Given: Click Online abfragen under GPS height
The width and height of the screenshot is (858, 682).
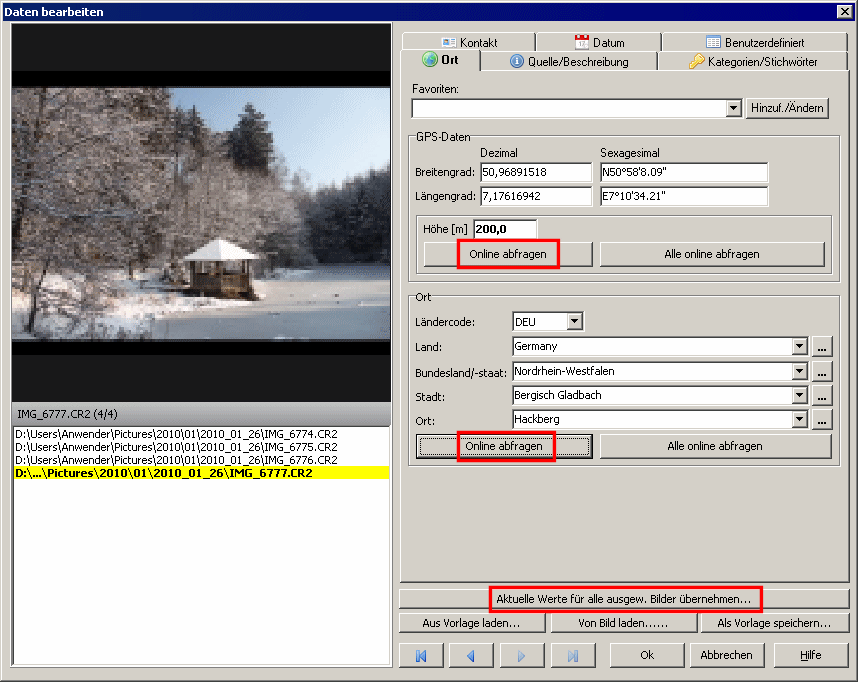Looking at the screenshot, I should coord(507,254).
